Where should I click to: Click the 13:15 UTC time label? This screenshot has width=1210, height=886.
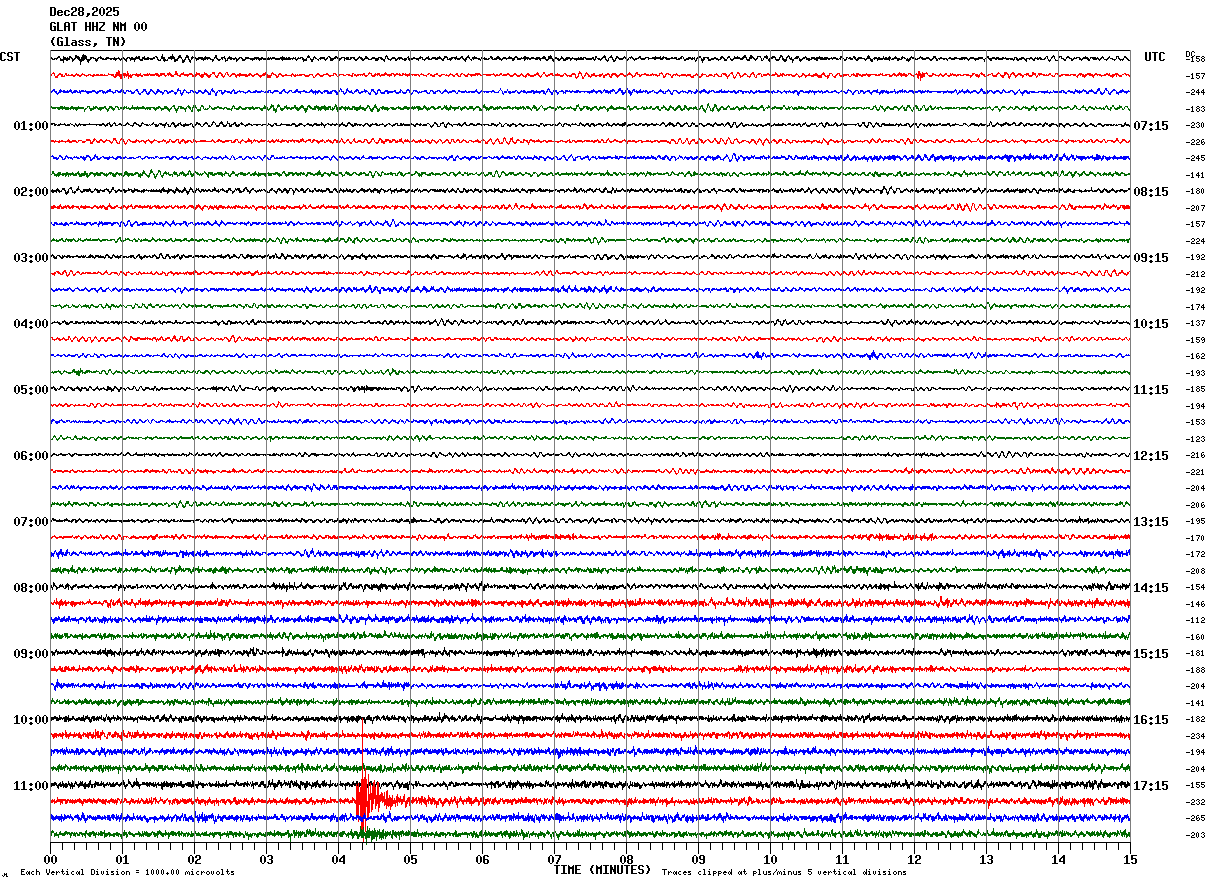[x=1151, y=522]
